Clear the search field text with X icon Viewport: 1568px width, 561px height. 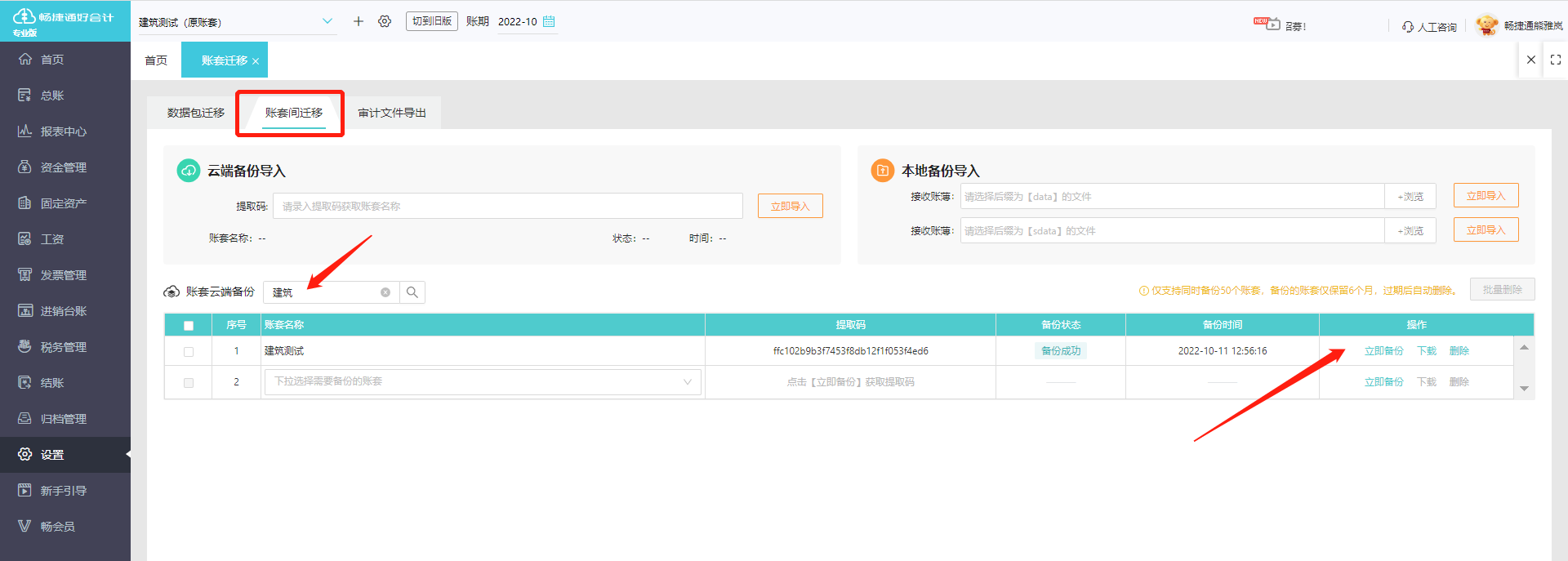385,292
